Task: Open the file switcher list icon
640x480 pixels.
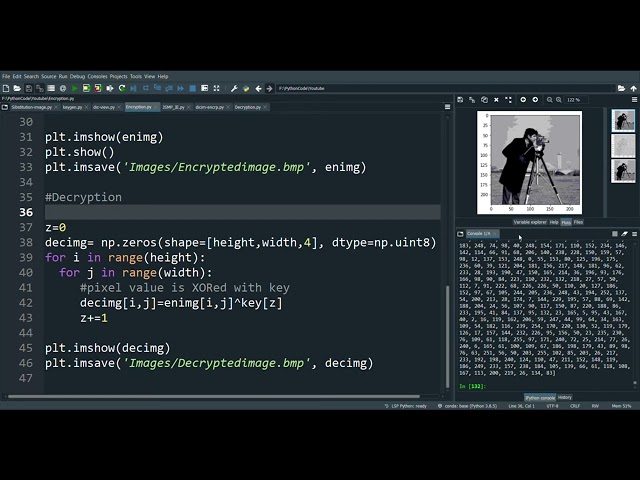Action: [x=51, y=88]
